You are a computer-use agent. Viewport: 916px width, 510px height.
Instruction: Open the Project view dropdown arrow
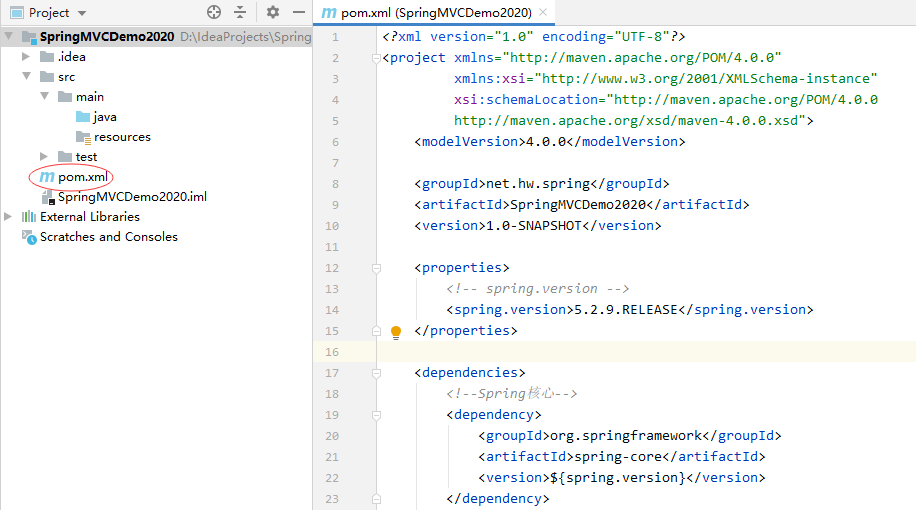pyautogui.click(x=82, y=13)
